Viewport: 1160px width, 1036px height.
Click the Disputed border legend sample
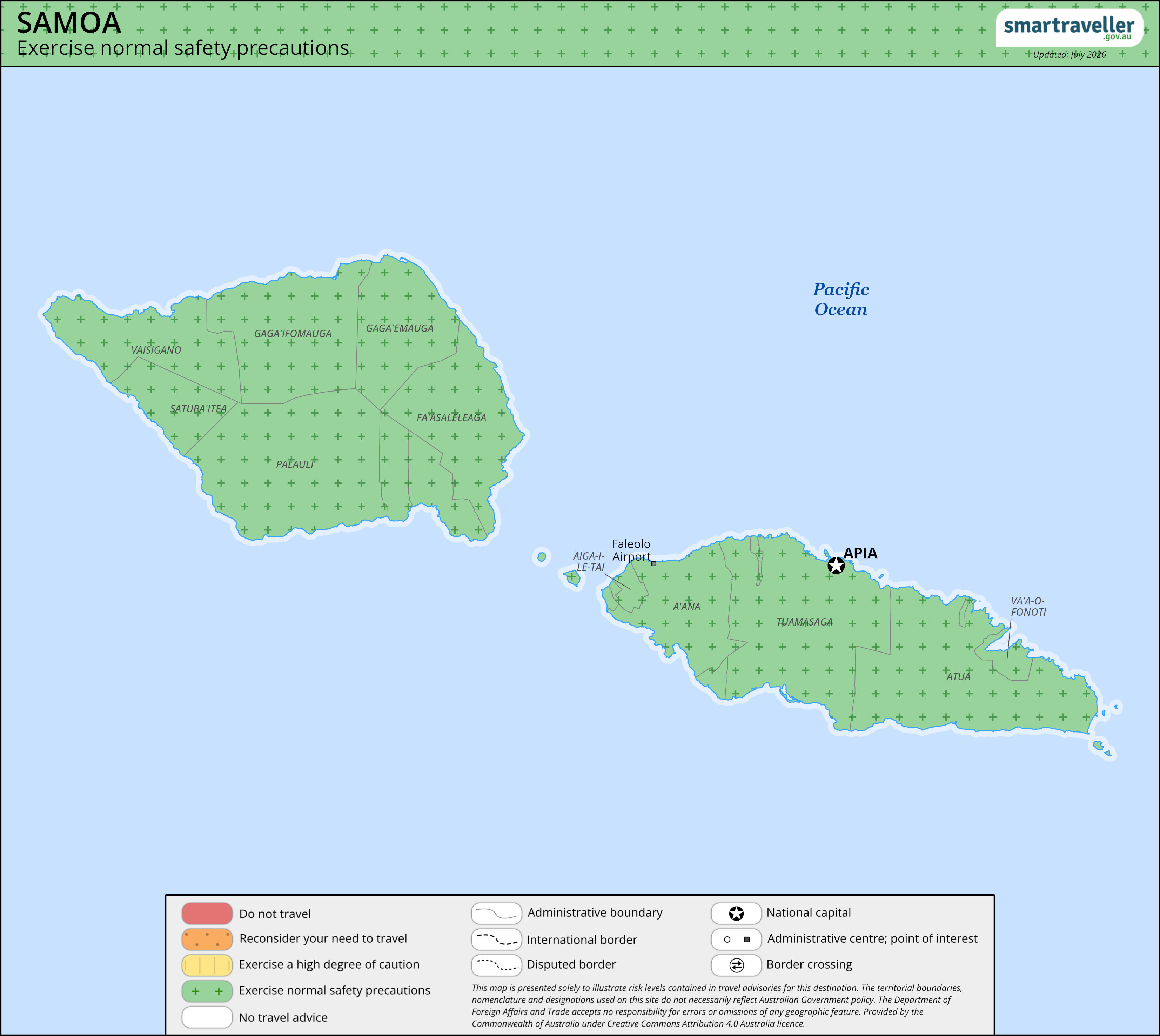[x=496, y=965]
